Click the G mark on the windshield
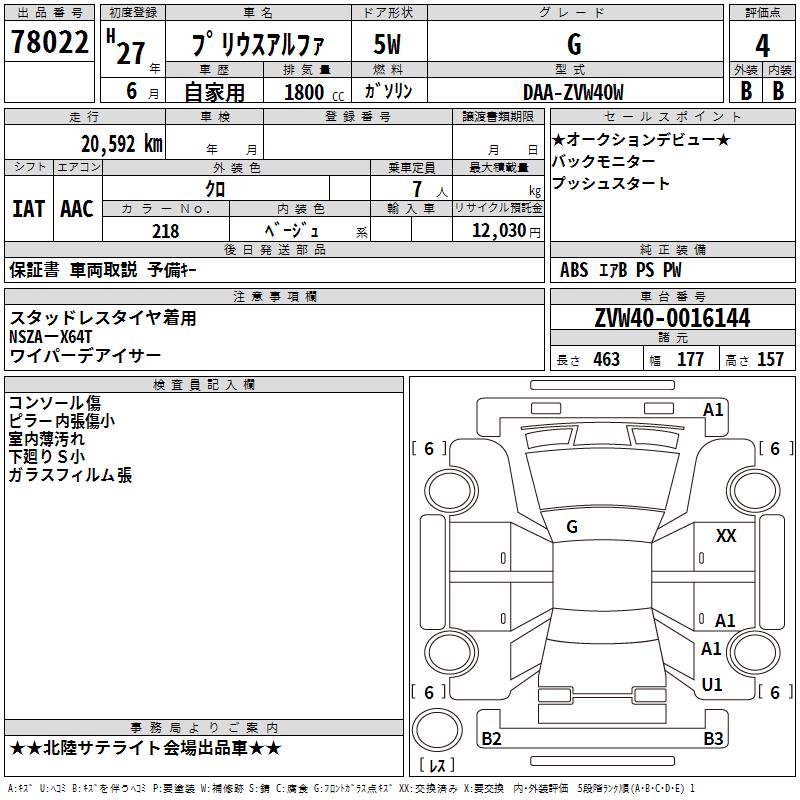800x800 pixels. pyautogui.click(x=572, y=527)
